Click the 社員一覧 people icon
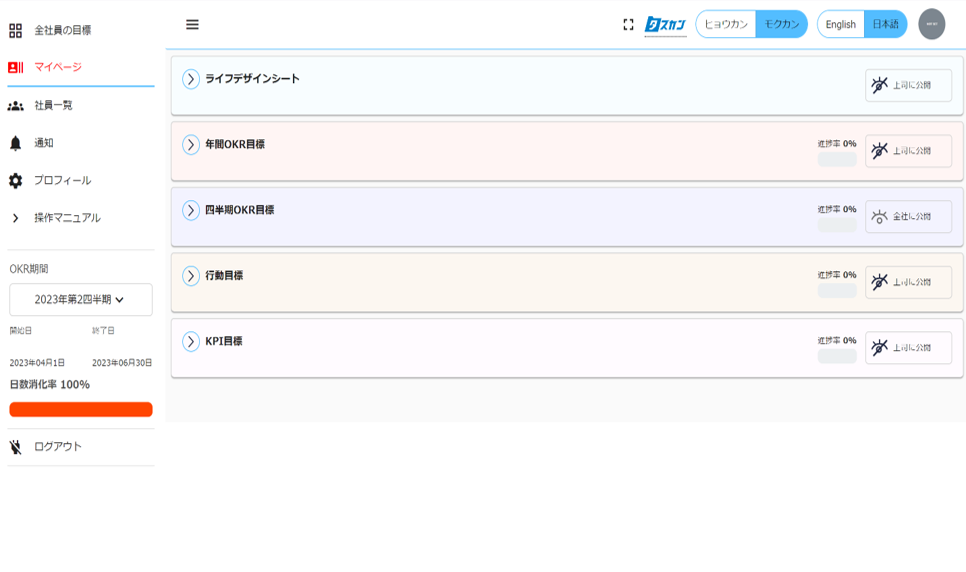 click(x=15, y=105)
